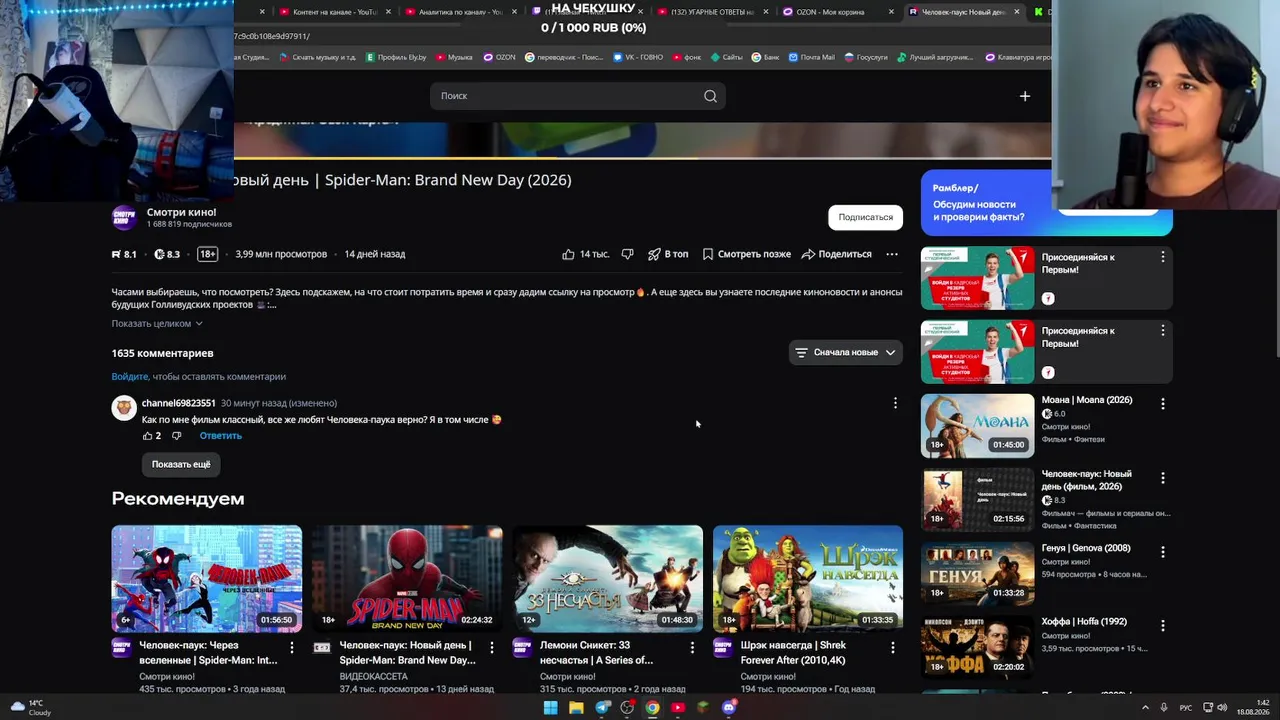Open Лемони Сникет: 33 несчастья thumbnail
The image size is (1280, 720).
608,579
